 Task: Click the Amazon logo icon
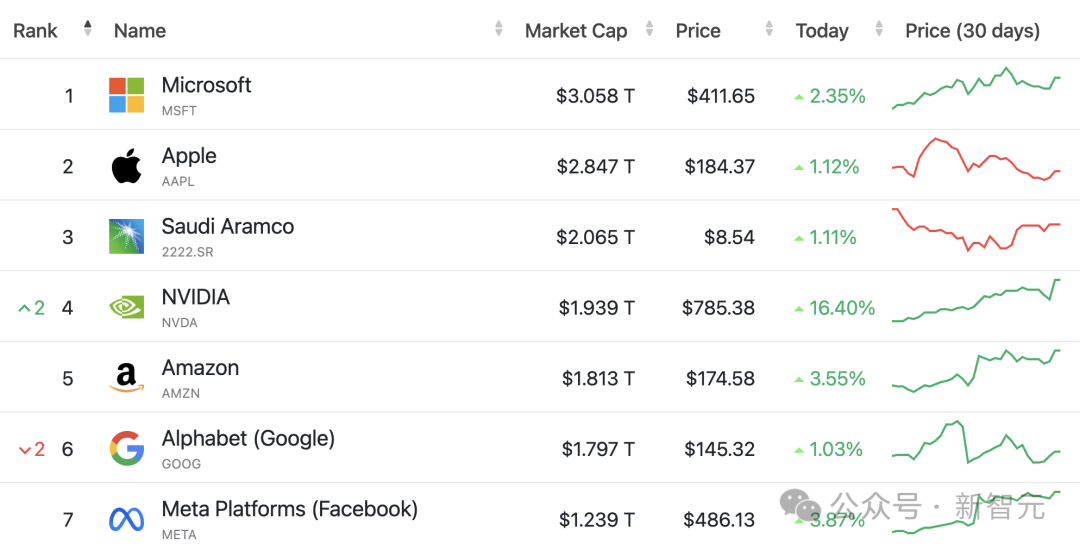[127, 378]
